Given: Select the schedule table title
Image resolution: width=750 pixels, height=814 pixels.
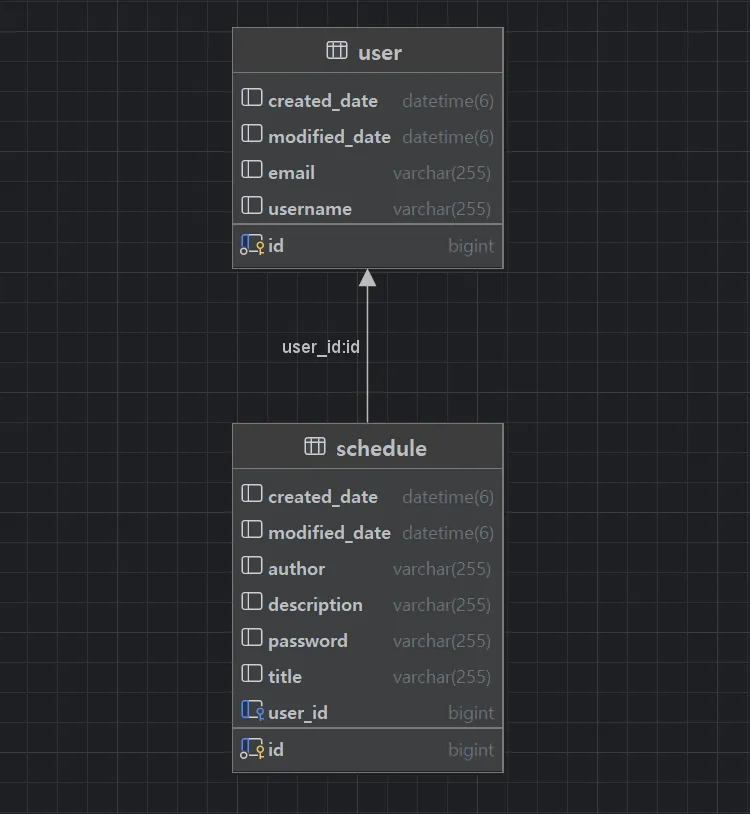Looking at the screenshot, I should [381, 448].
